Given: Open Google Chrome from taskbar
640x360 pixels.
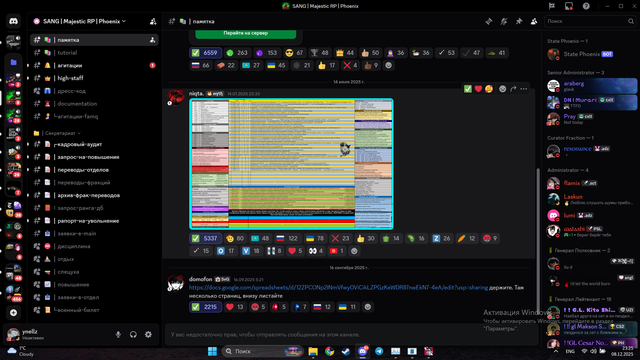Looking at the screenshot, I should click(329, 351).
